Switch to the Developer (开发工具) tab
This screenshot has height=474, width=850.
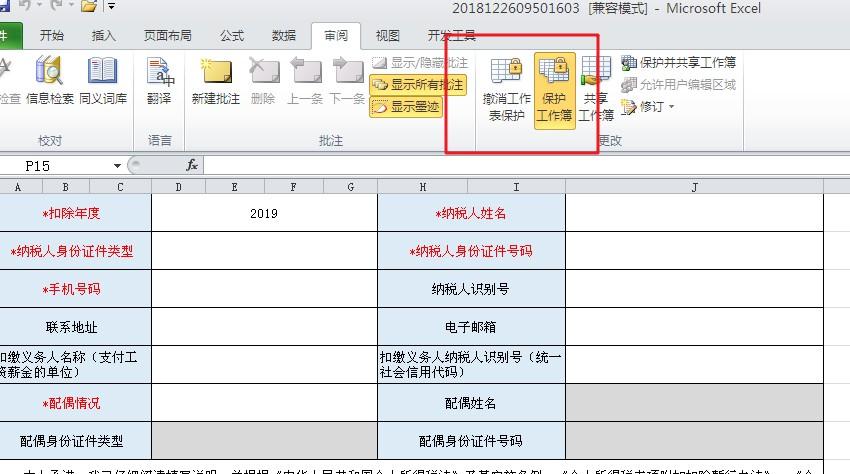pyautogui.click(x=451, y=36)
